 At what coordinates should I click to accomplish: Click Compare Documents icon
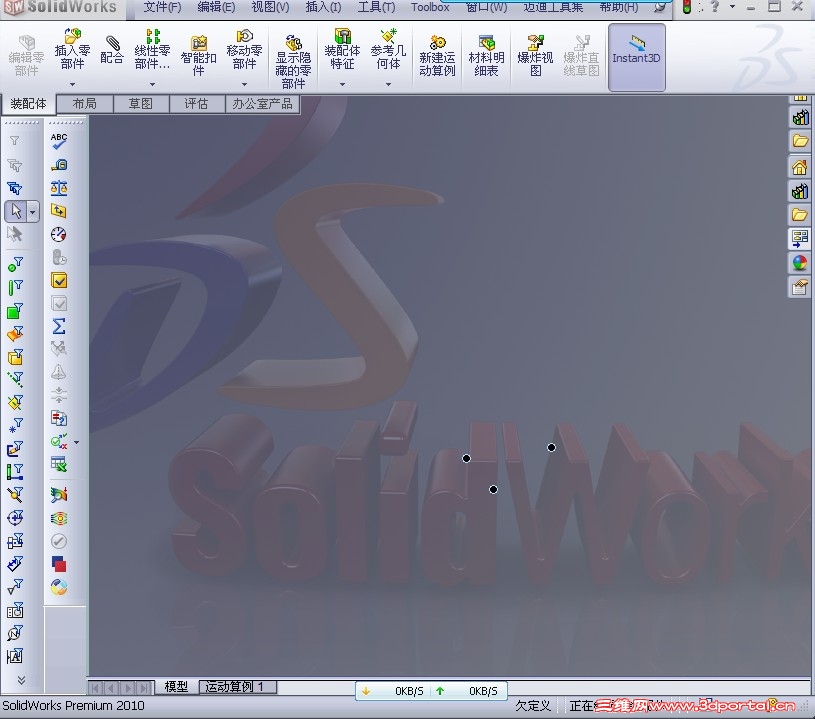pyautogui.click(x=59, y=418)
